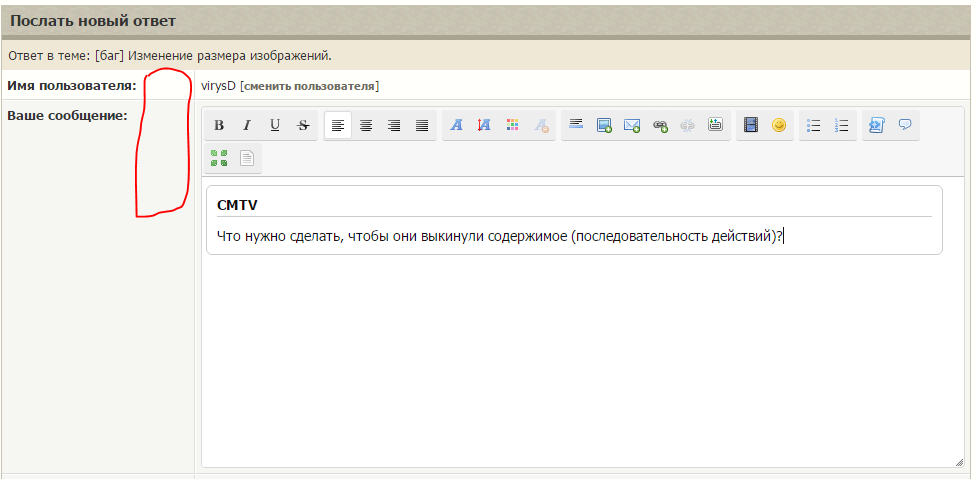Image resolution: width=976 pixels, height=479 pixels.
Task: Center-align the message text
Action: pos(366,126)
